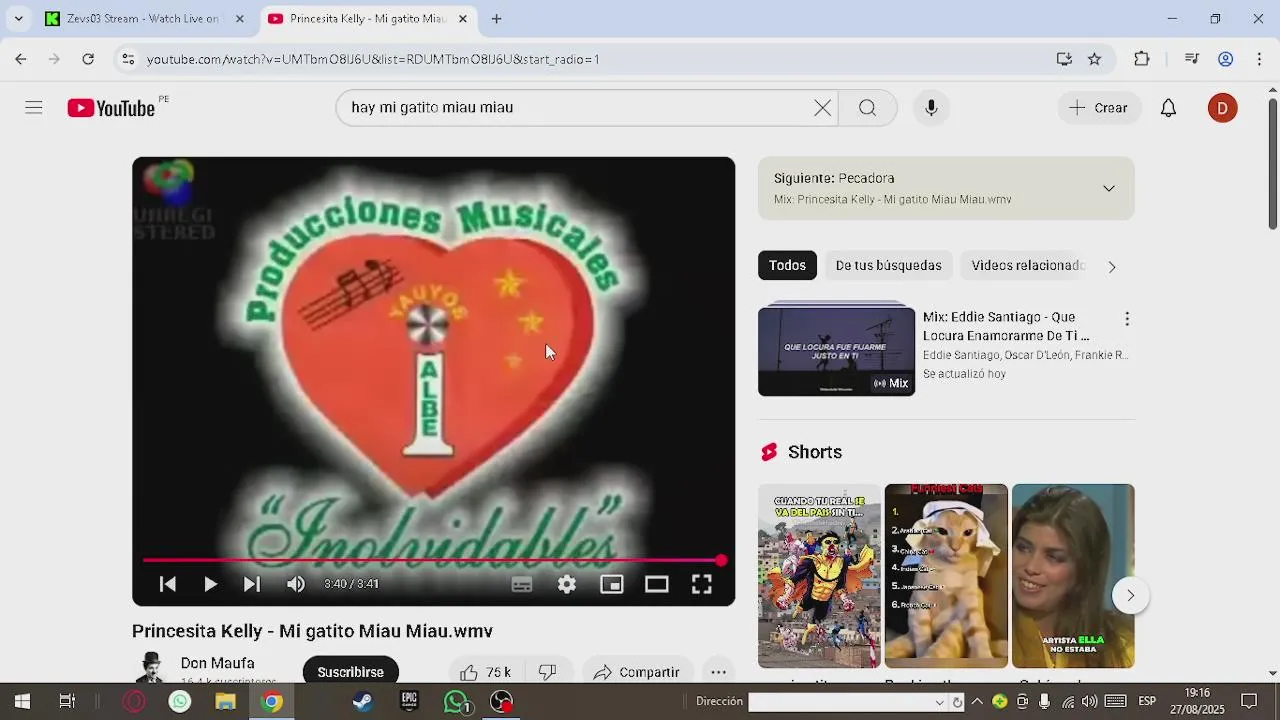Like the video with 75 k likes
The width and height of the screenshot is (1280, 720).
click(485, 671)
